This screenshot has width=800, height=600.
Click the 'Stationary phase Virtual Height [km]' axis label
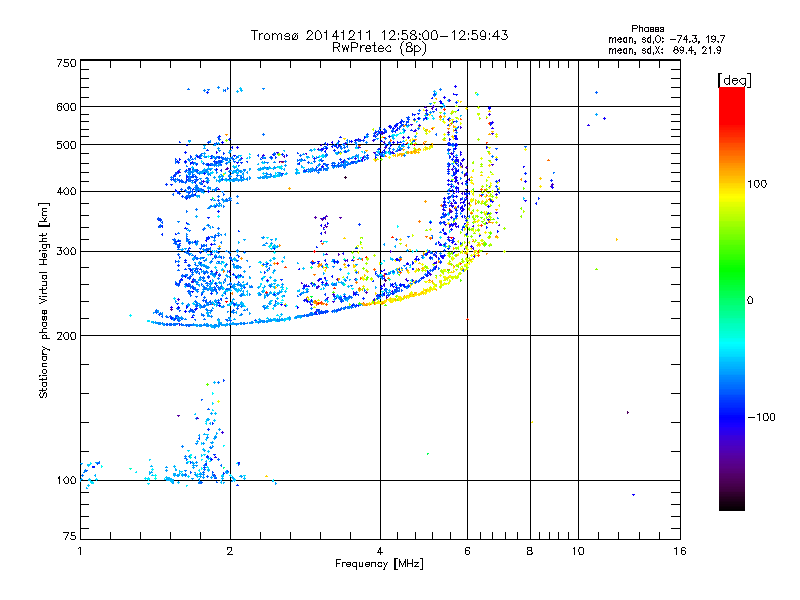click(x=44, y=300)
